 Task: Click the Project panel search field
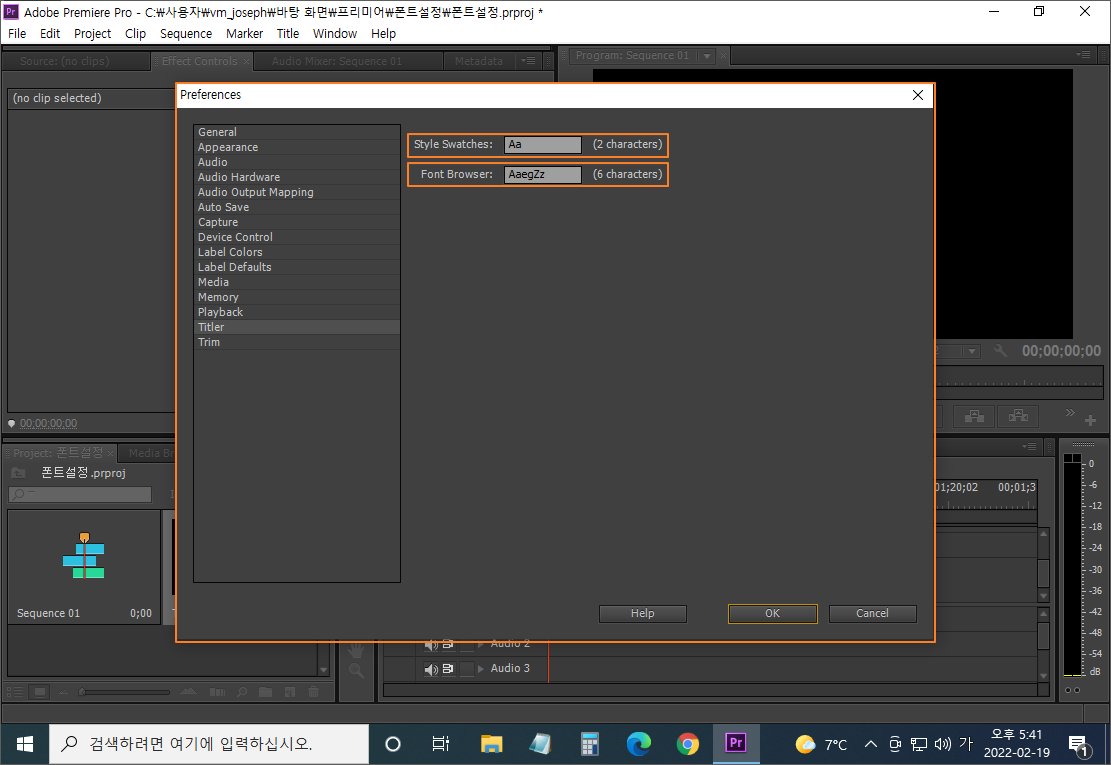pyautogui.click(x=80, y=494)
